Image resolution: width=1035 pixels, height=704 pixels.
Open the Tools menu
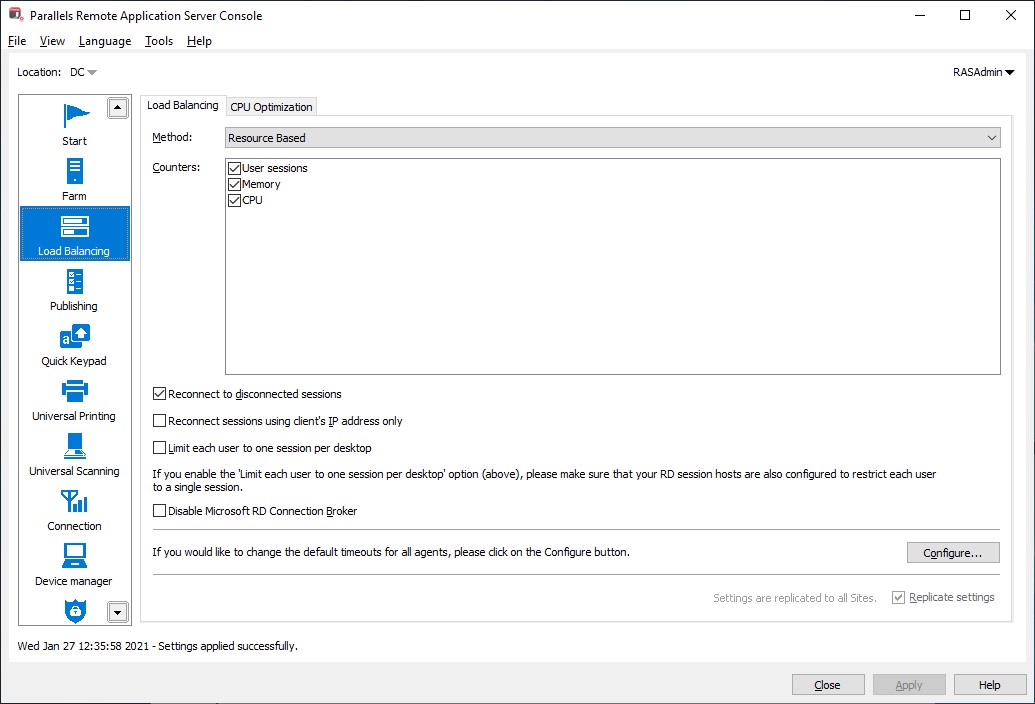point(159,41)
